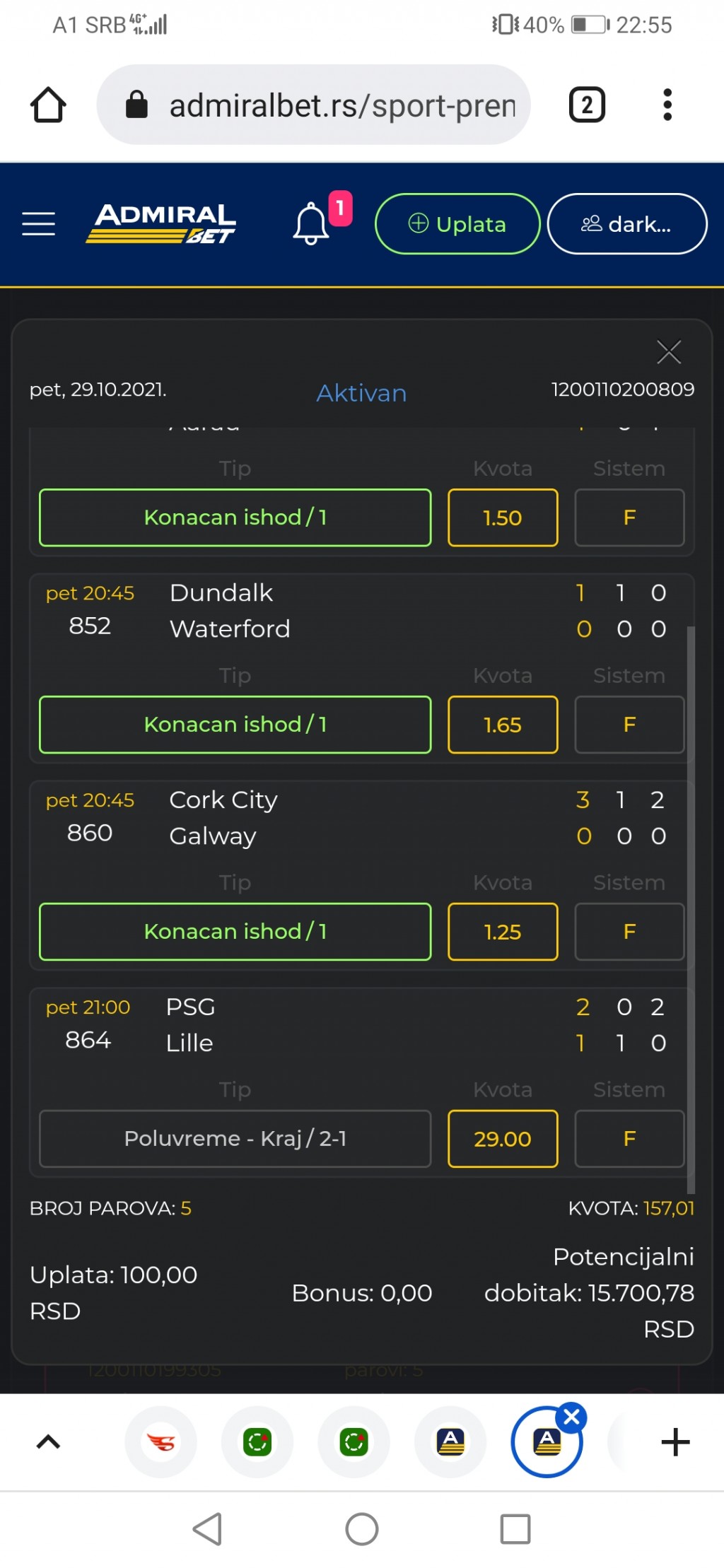Image resolution: width=724 pixels, height=1568 pixels.
Task: Close the active AdmiralBet tab via blue X
Action: (571, 1417)
